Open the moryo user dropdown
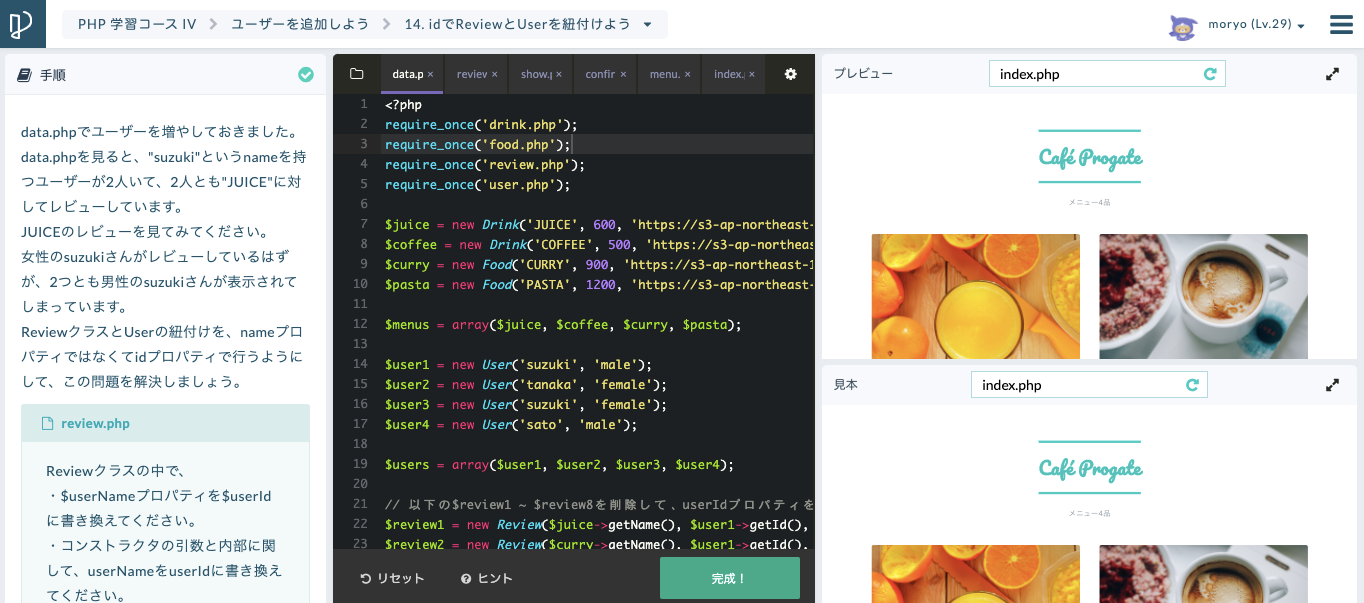The width and height of the screenshot is (1364, 603). click(x=1300, y=26)
